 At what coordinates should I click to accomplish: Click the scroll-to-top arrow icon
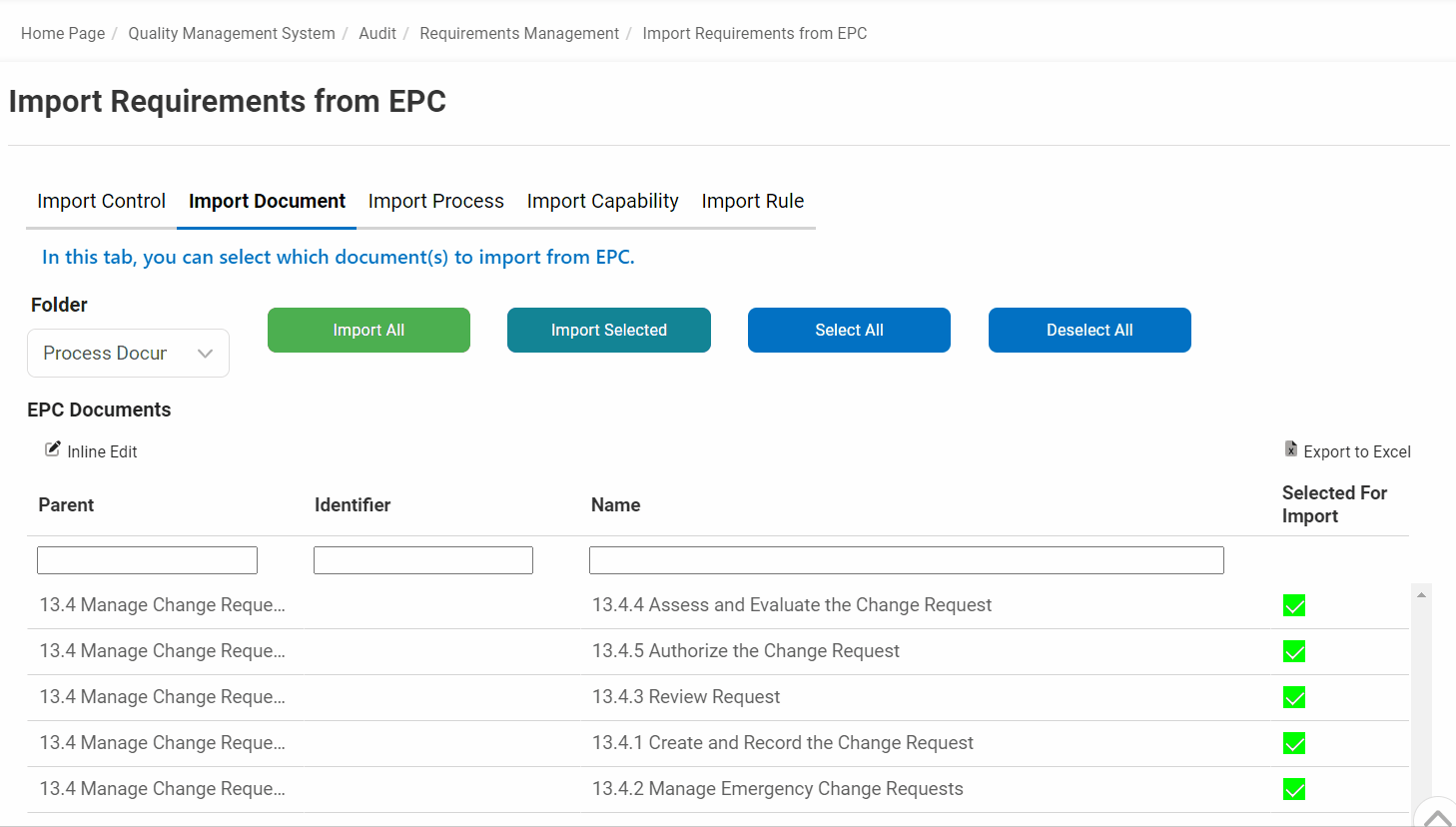tap(1437, 817)
